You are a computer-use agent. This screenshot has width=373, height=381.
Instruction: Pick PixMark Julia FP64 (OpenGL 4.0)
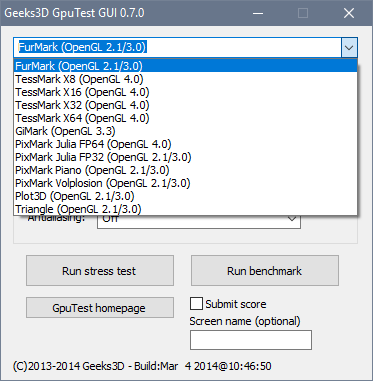click(186, 144)
